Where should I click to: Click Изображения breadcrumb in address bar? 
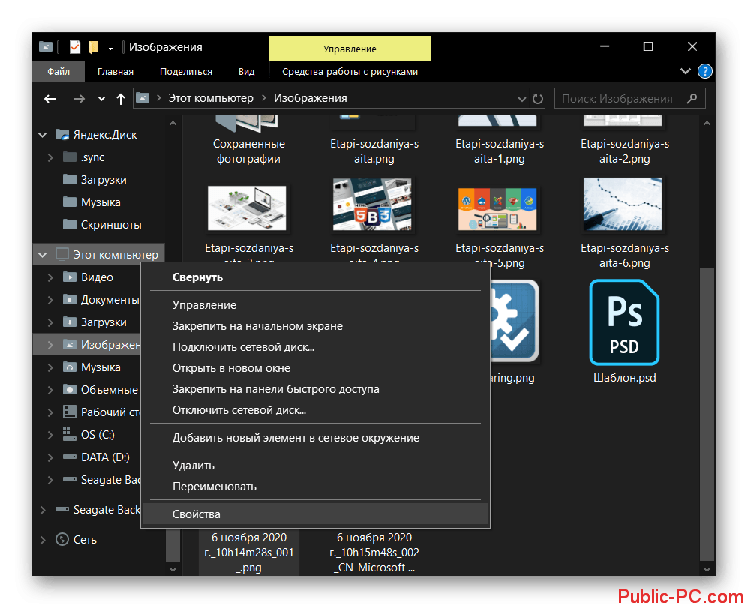311,98
